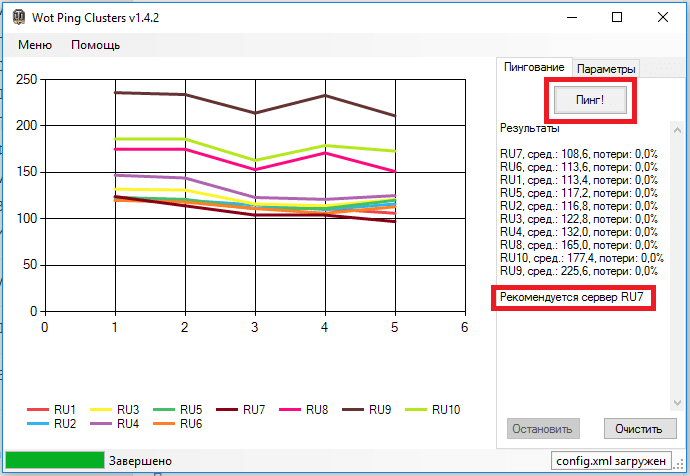
Task: Open the Помощь menu
Action: tap(95, 45)
